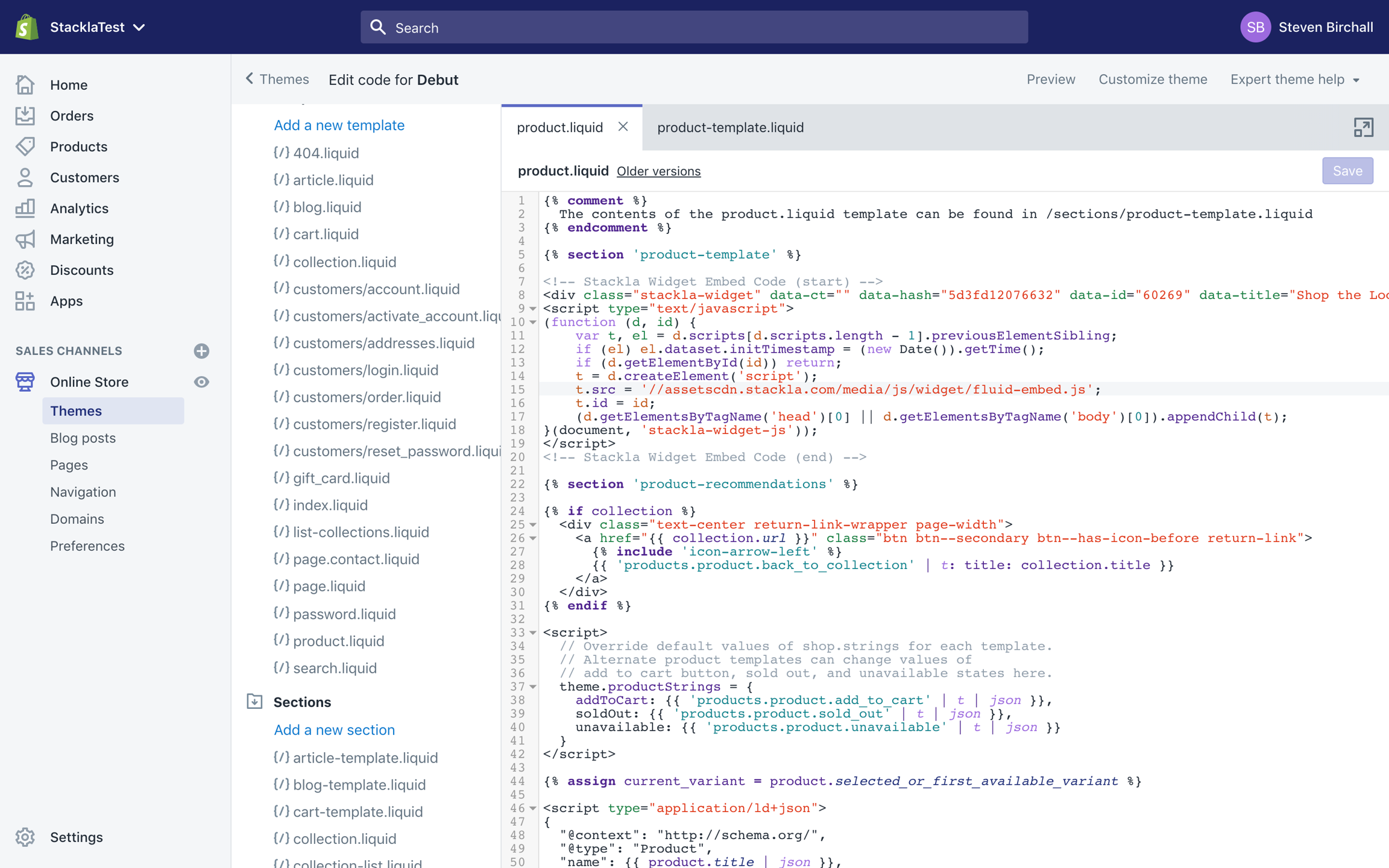Click the Shopify bag logo icon
1389x868 pixels.
27,27
